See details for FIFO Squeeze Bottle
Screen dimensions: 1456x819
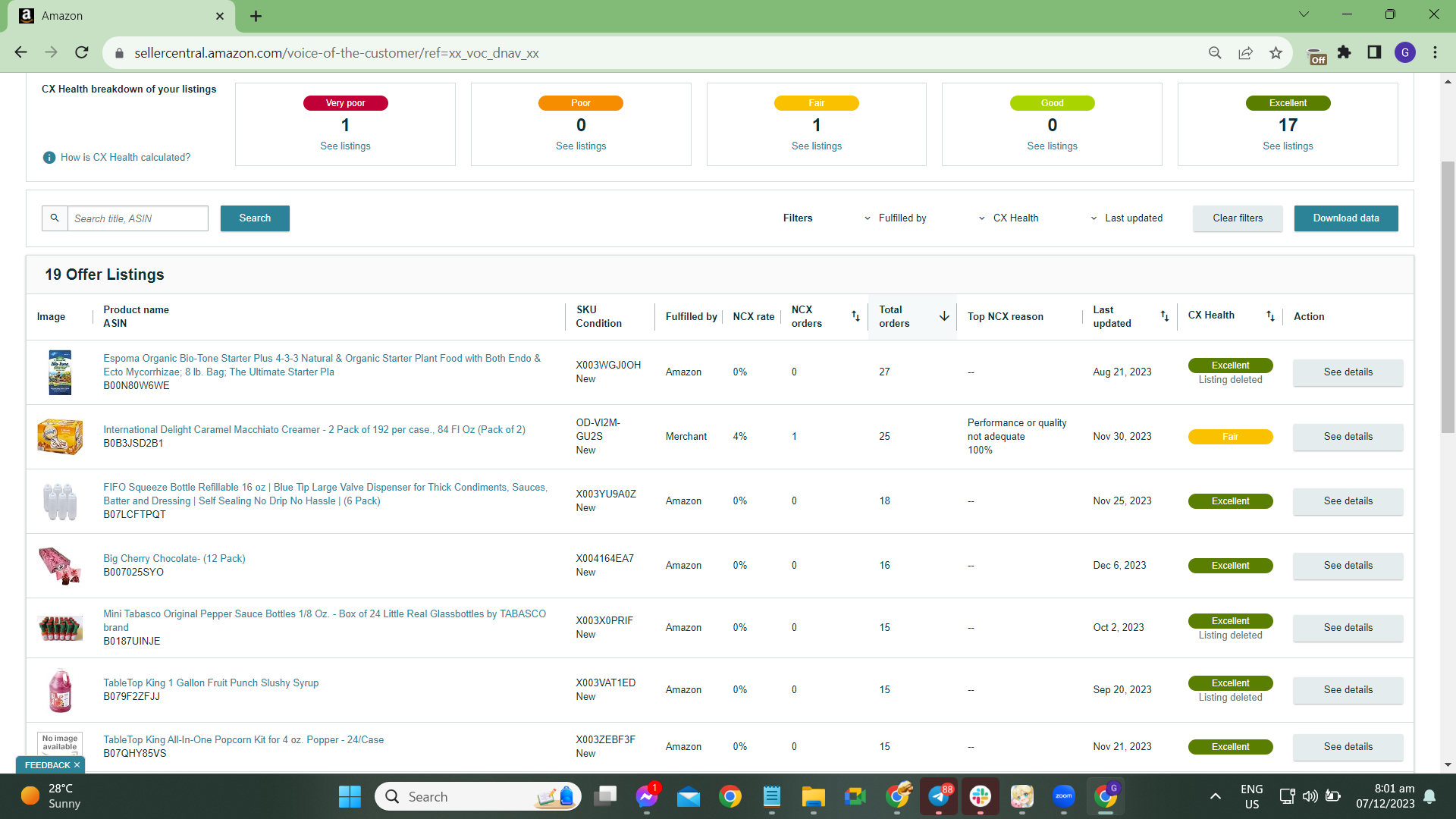[x=1348, y=501]
